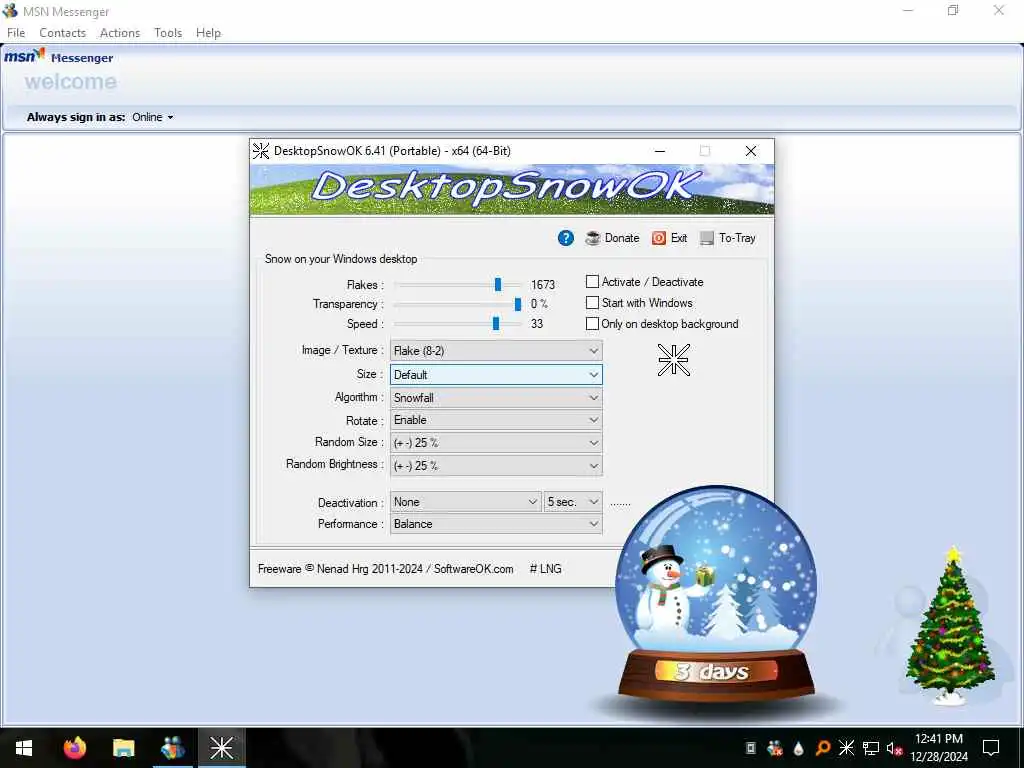
Task: Click the MSN butterfly logo
Action: (24, 56)
